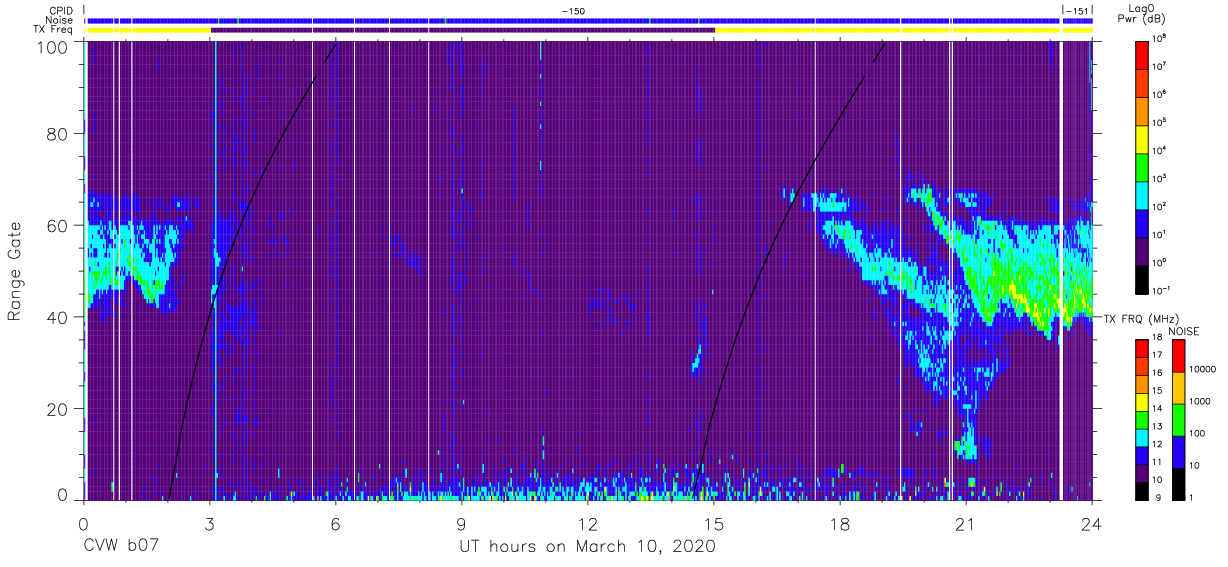Click the 'Noise' row label at top left
1228x567 pixels.
[60, 20]
